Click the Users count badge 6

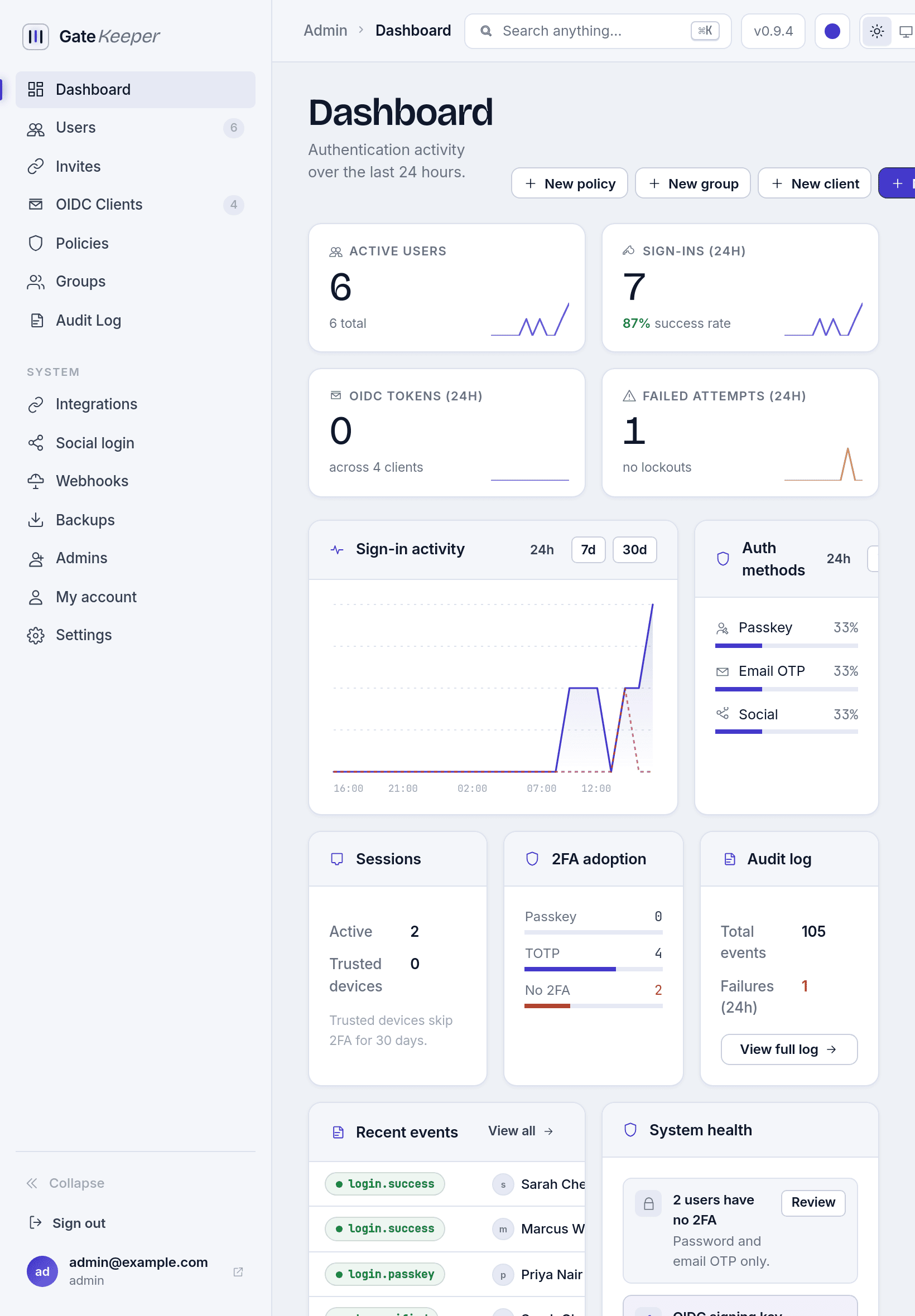234,128
